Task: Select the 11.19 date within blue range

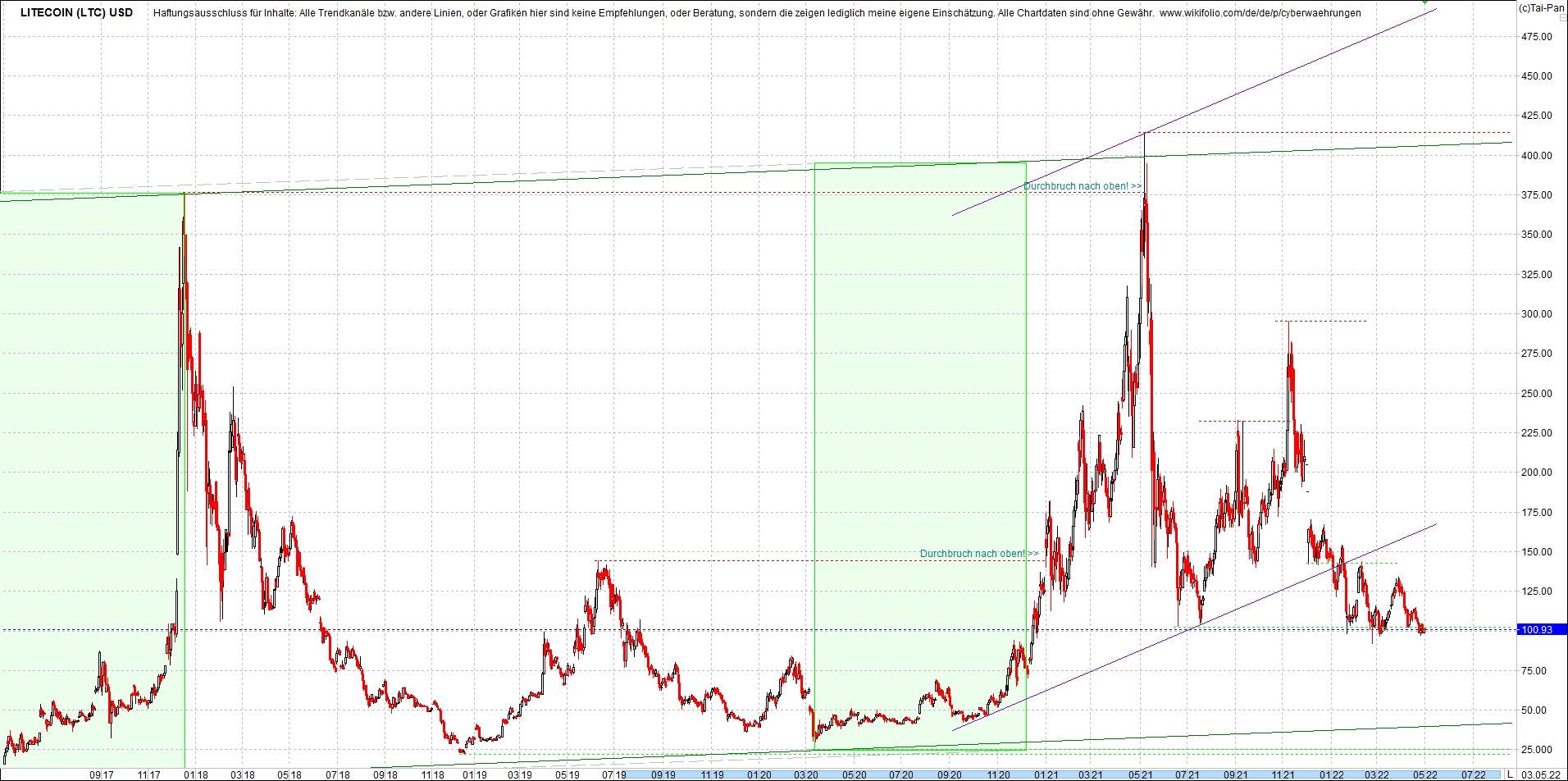Action: pos(712,774)
